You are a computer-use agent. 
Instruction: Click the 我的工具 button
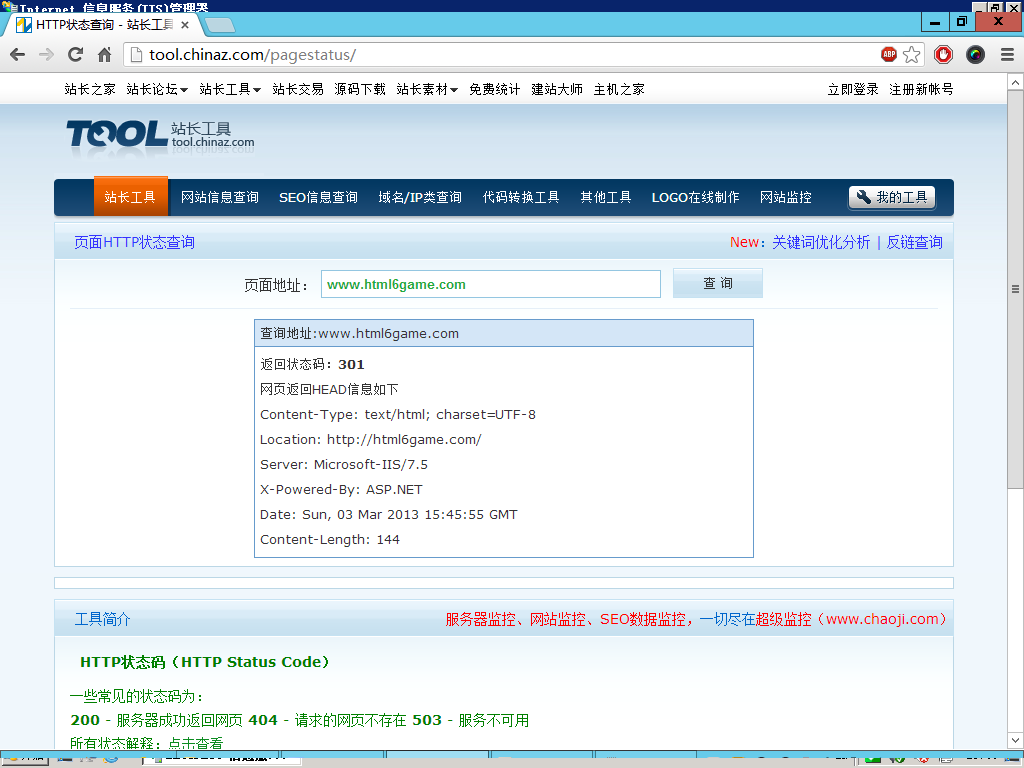point(892,197)
